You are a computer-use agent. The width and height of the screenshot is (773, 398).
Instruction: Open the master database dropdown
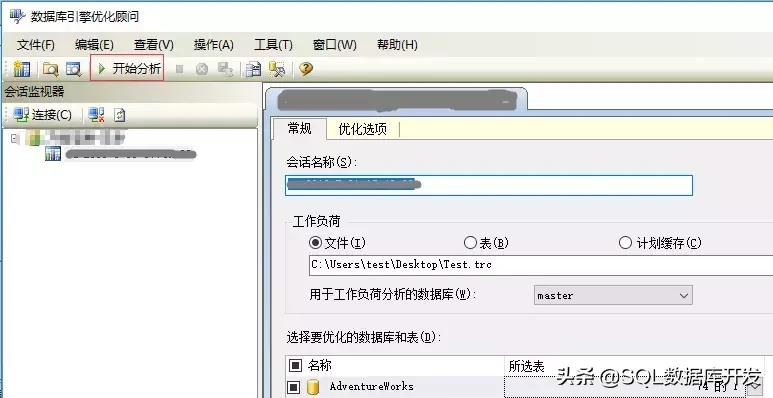[613, 295]
